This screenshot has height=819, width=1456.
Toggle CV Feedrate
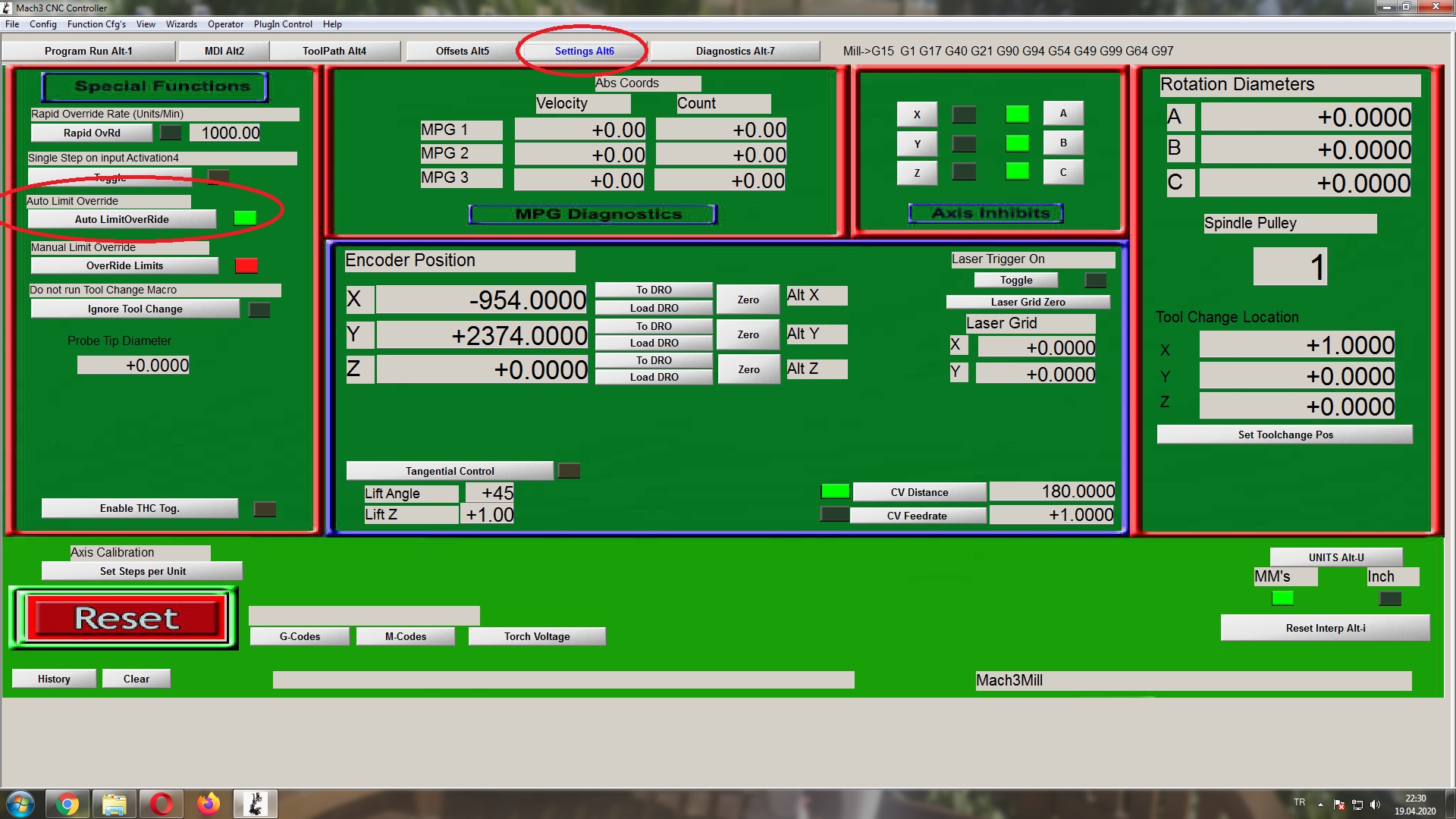pos(917,516)
